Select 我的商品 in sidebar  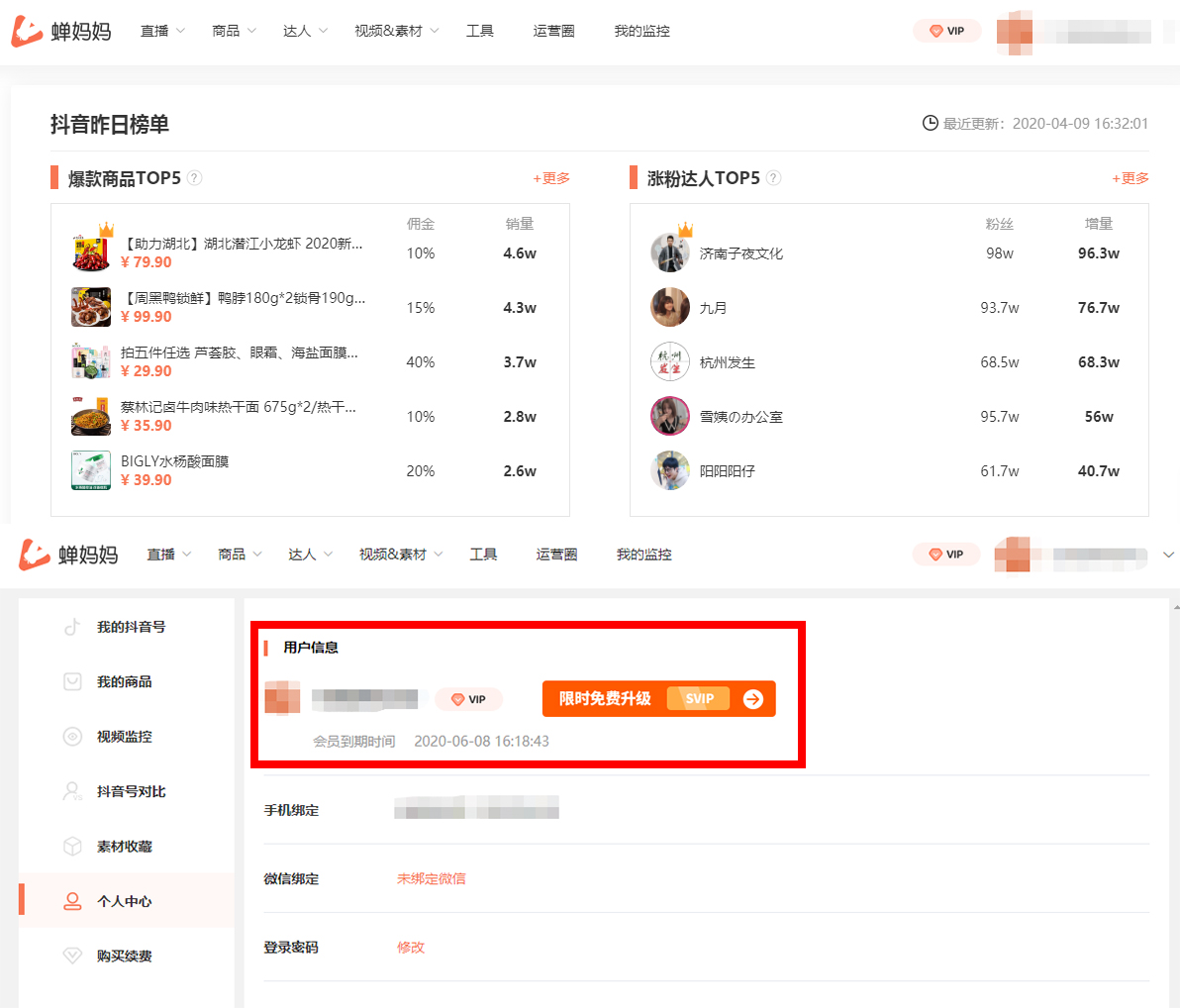(124, 682)
